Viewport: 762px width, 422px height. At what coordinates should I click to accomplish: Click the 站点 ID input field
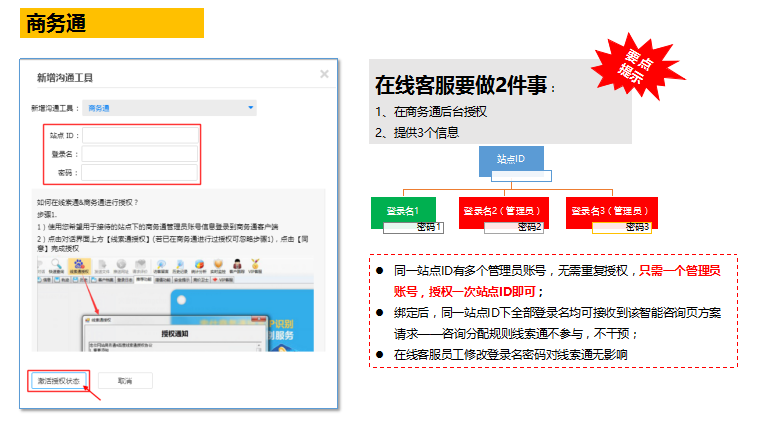(x=141, y=135)
